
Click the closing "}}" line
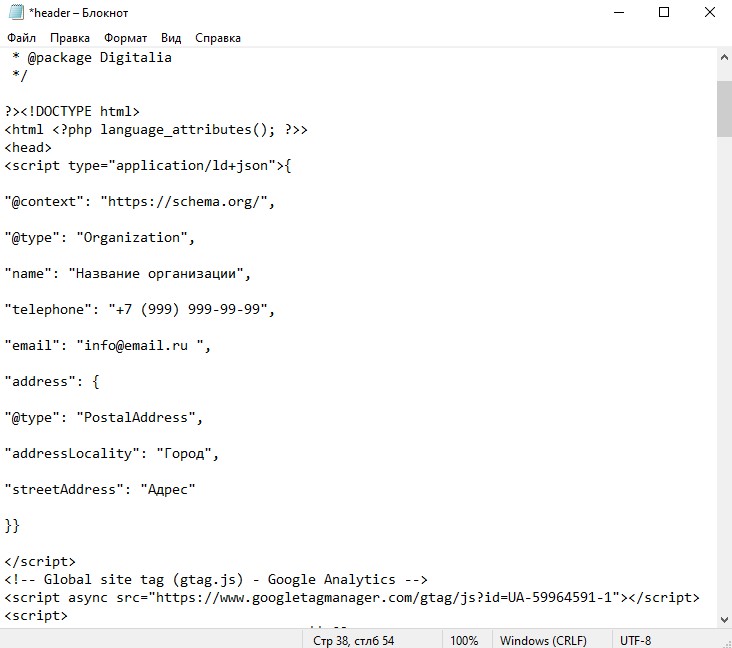pyautogui.click(x=12, y=526)
